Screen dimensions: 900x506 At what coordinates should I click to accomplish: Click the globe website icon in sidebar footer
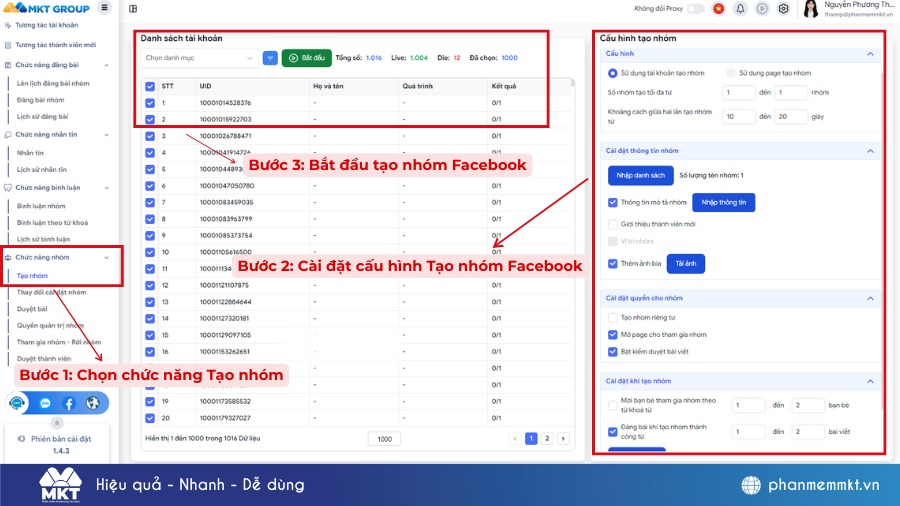pos(92,403)
